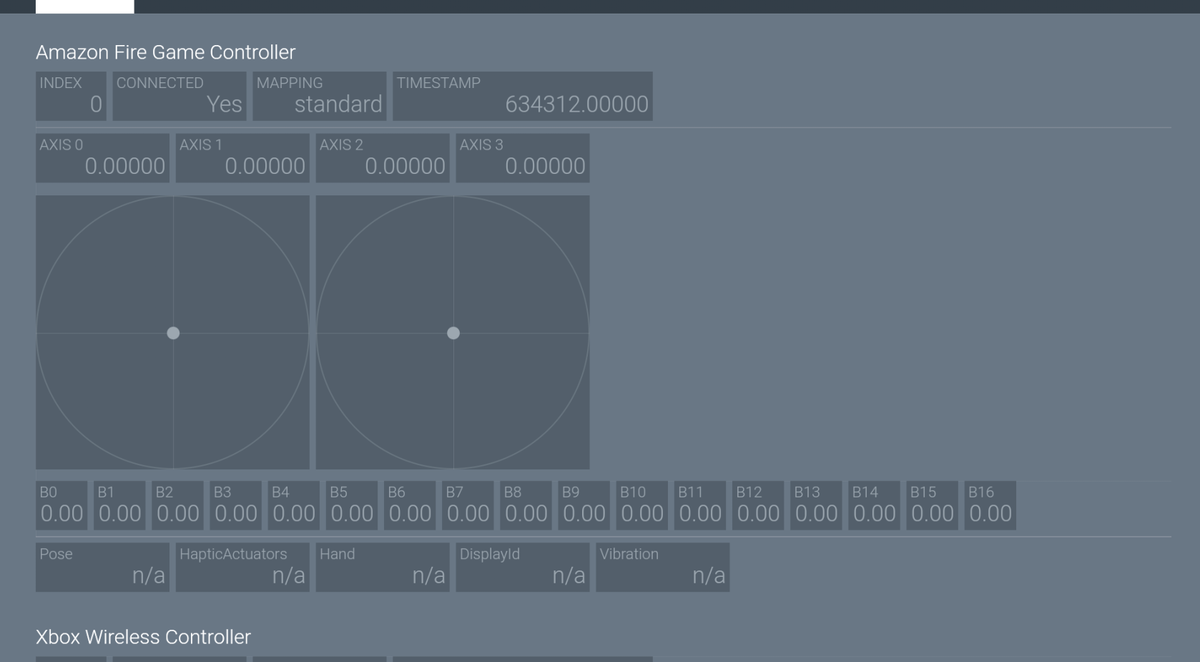This screenshot has width=1200, height=662.
Task: Click the MAPPING standard field
Action: click(x=319, y=96)
